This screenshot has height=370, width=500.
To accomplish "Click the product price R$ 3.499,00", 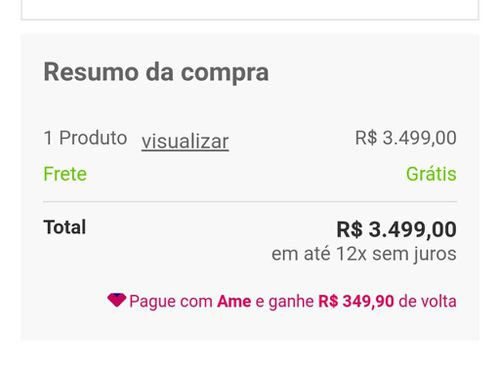I will coord(406,138).
